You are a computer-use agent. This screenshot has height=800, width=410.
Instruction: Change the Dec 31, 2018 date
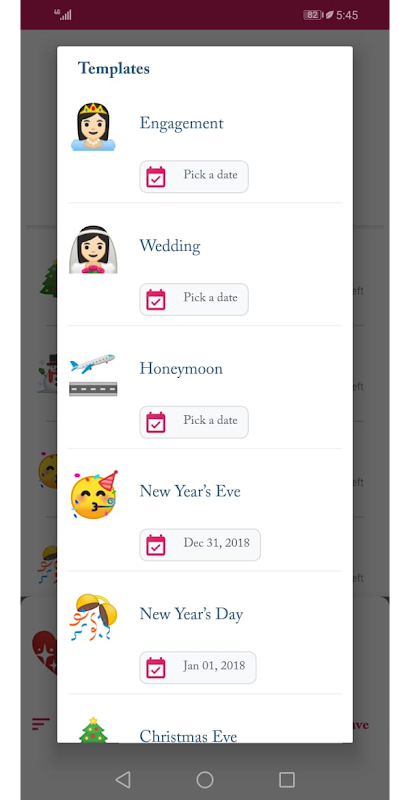tap(200, 544)
